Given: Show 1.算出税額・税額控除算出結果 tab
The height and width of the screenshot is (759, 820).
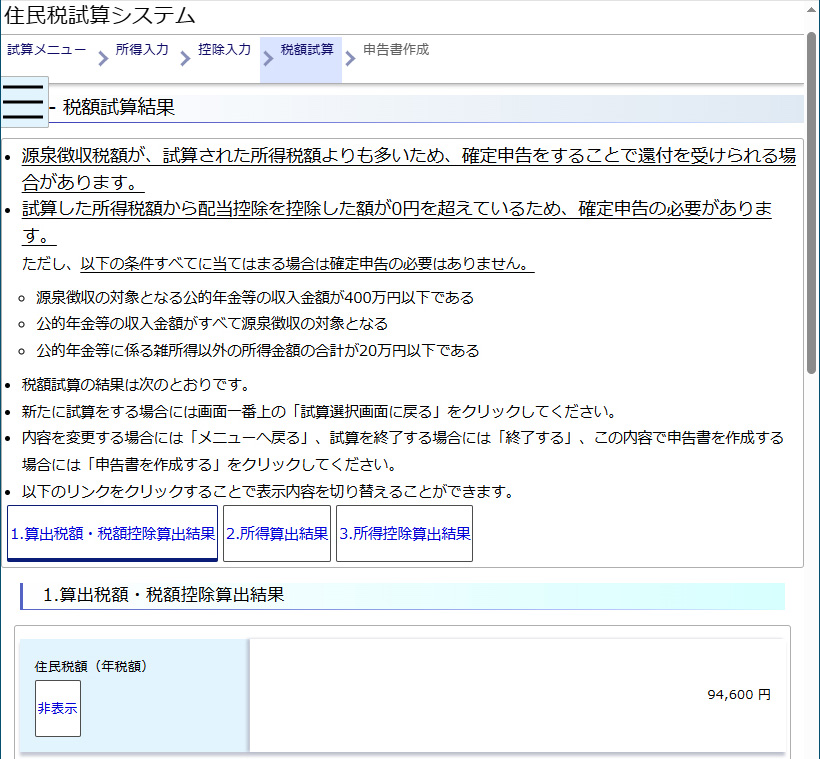Looking at the screenshot, I should click(x=112, y=534).
